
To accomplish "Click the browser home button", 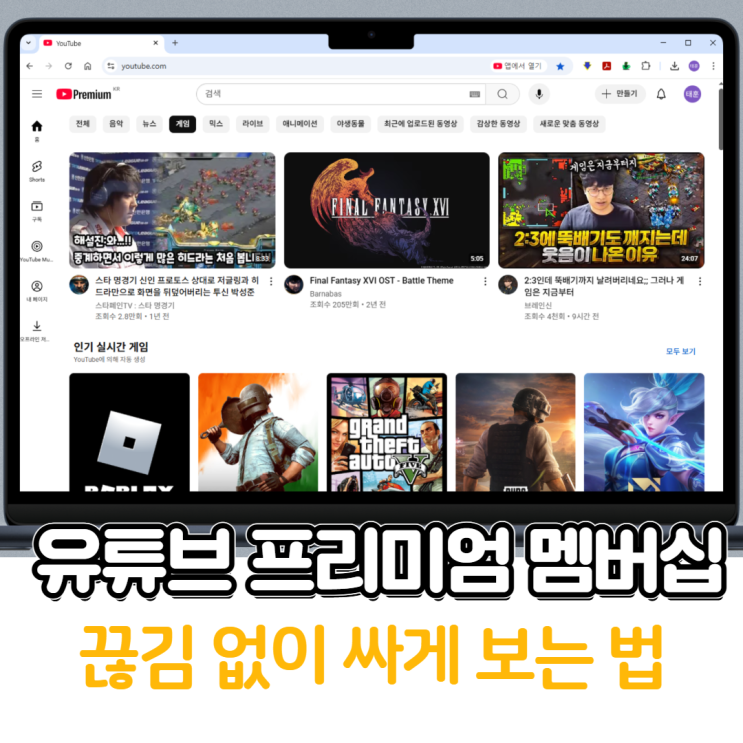I will (88, 66).
